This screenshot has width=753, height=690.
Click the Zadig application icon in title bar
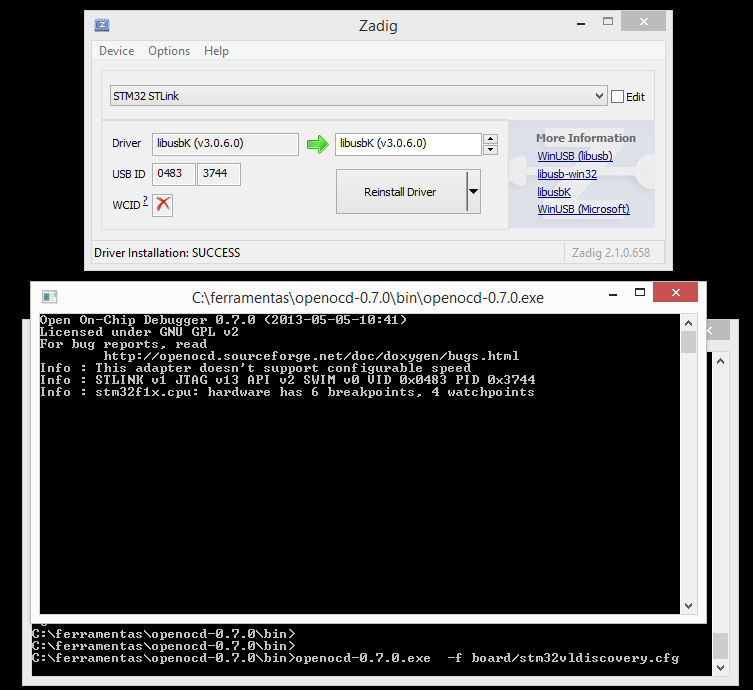[102, 25]
